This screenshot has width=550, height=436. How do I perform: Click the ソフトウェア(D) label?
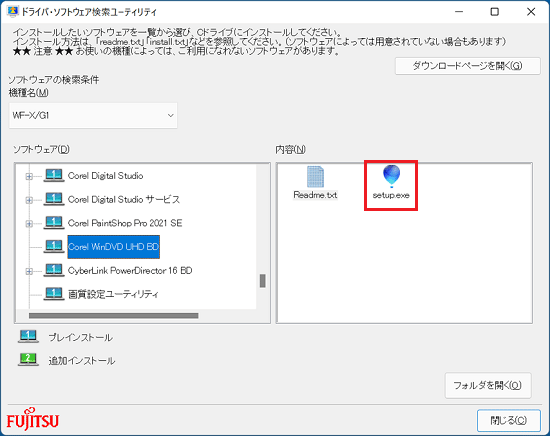(x=41, y=149)
